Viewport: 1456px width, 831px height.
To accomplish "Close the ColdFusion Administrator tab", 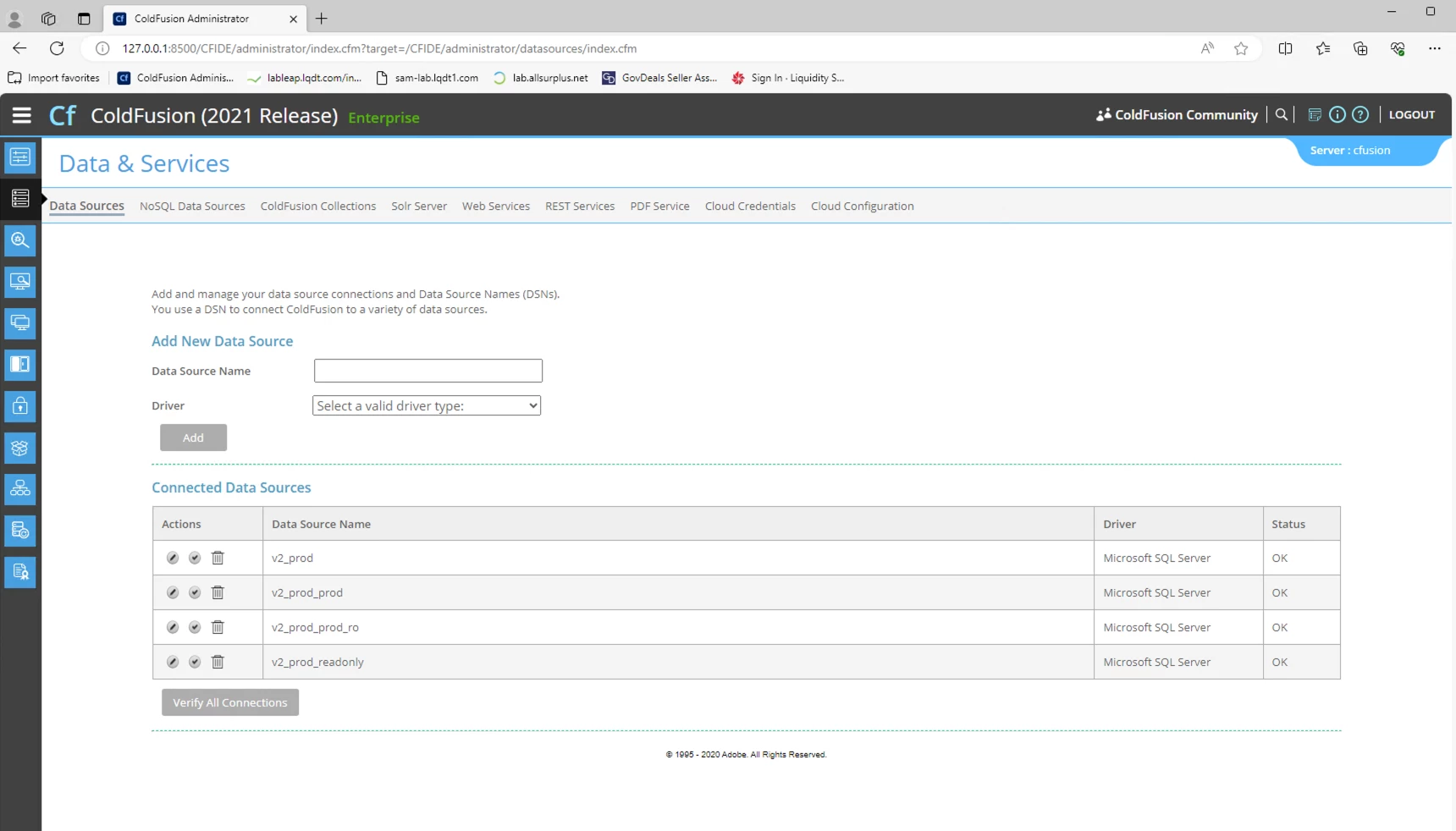I will 293,19.
